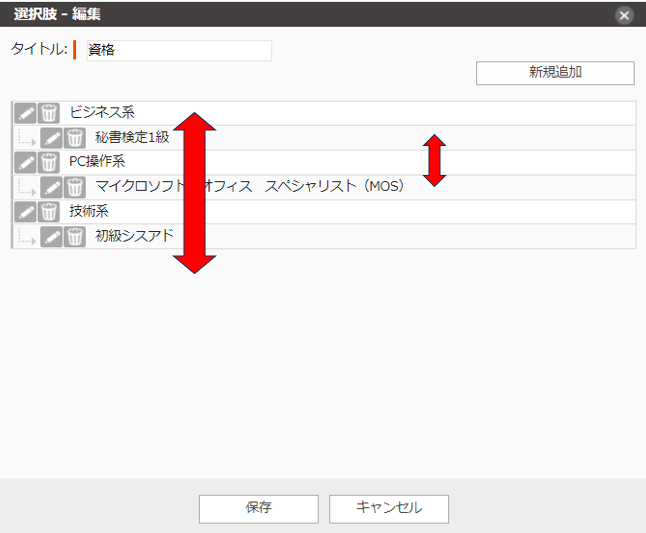Delete the PC操作系 item with trash icon

(x=49, y=163)
